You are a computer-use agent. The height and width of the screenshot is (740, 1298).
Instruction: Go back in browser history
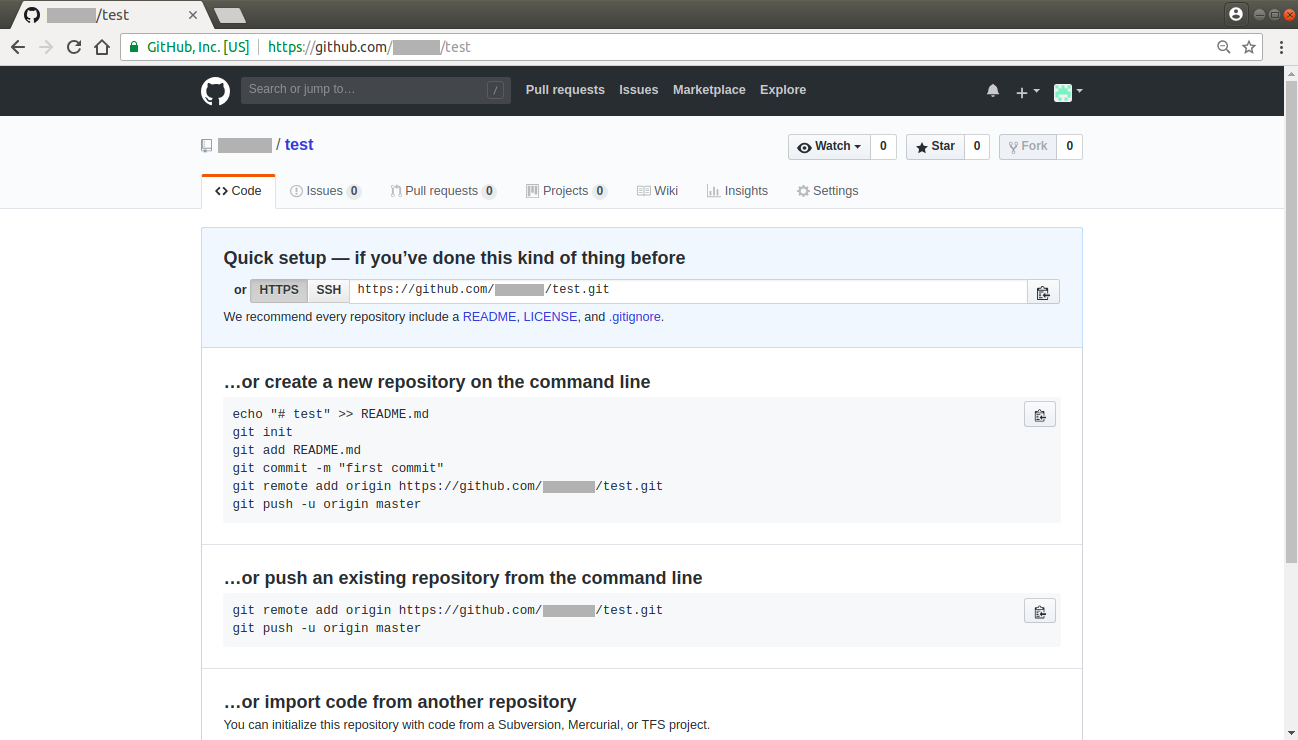pyautogui.click(x=18, y=47)
